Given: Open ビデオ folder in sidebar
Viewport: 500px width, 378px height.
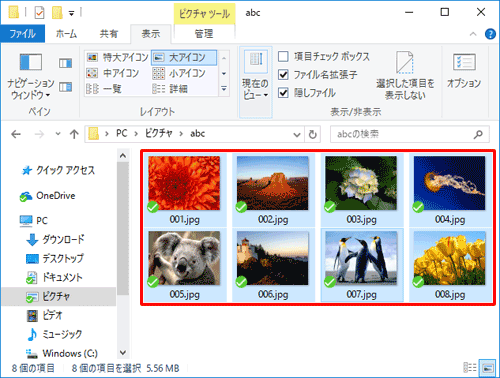Looking at the screenshot, I should tap(44, 315).
